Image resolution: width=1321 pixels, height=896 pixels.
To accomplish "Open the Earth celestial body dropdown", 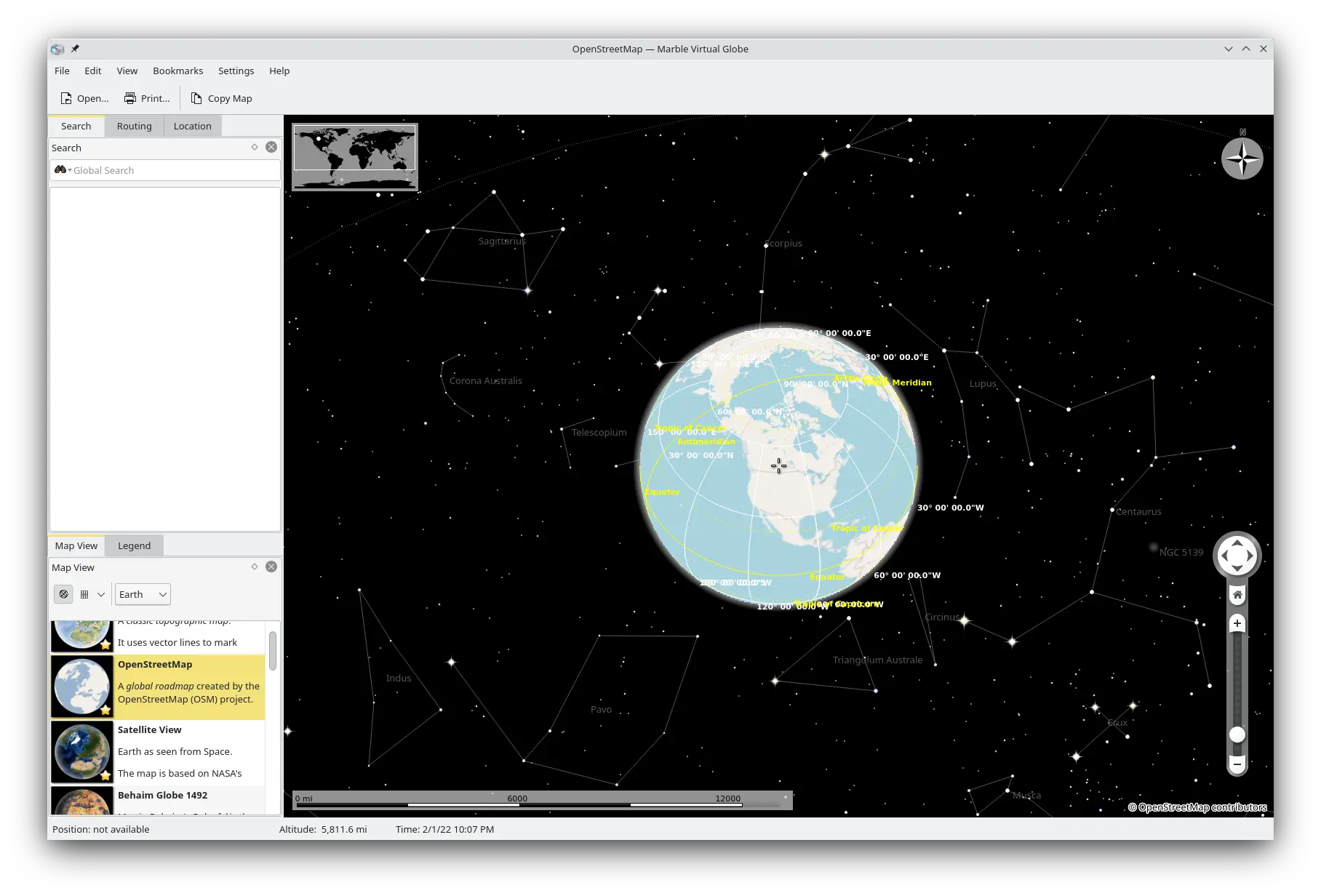I will coord(143,594).
